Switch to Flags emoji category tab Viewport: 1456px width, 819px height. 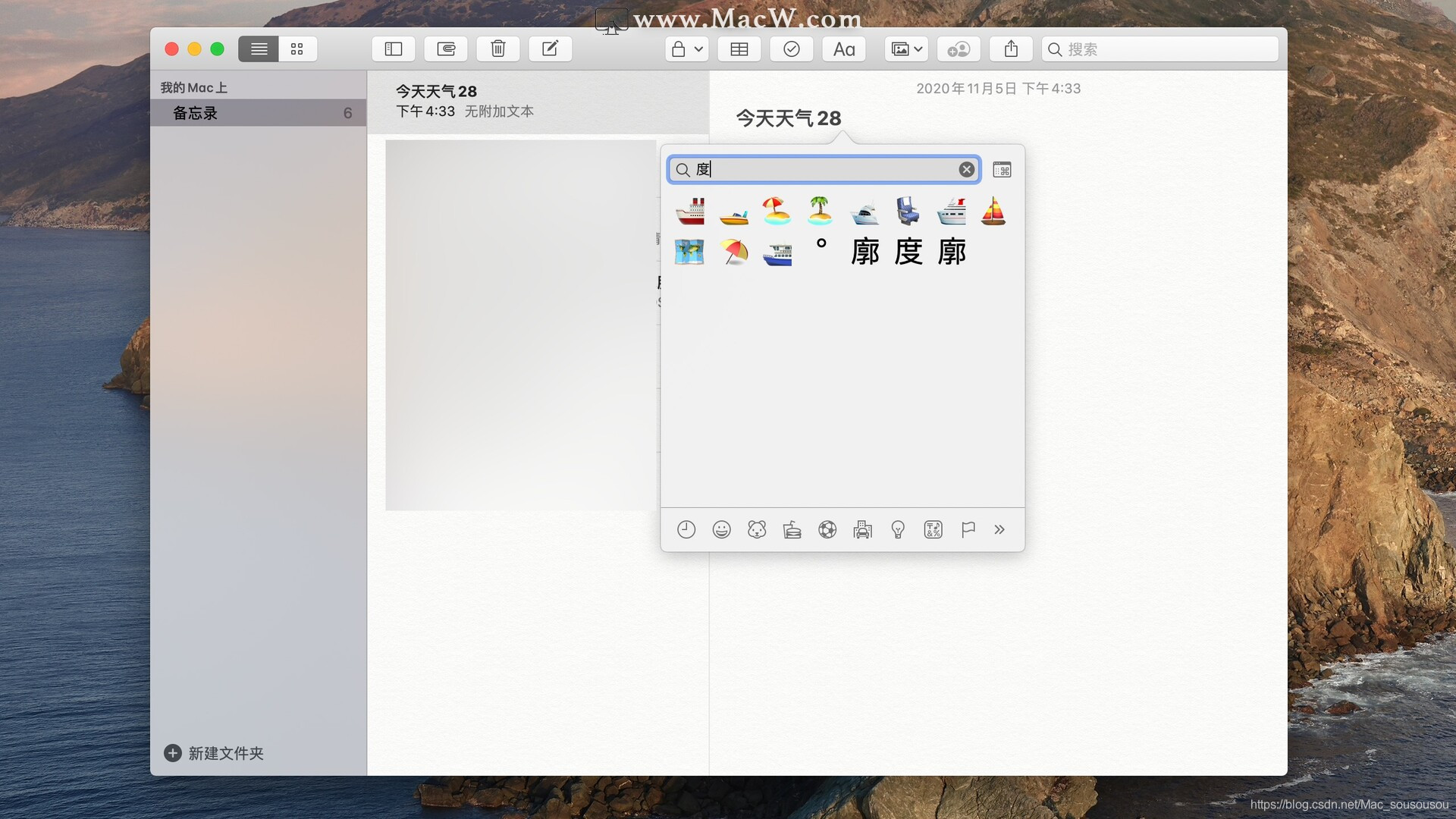click(x=968, y=530)
